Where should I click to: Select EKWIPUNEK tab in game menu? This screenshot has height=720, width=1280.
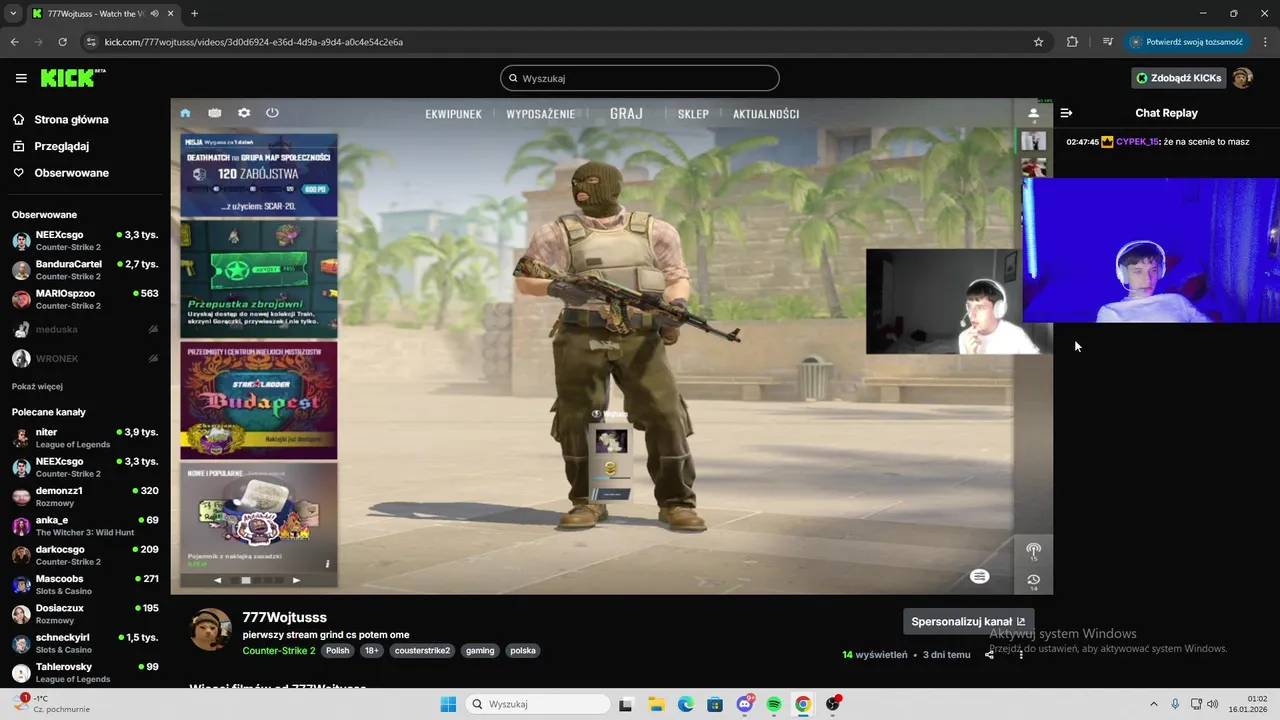coord(453,114)
